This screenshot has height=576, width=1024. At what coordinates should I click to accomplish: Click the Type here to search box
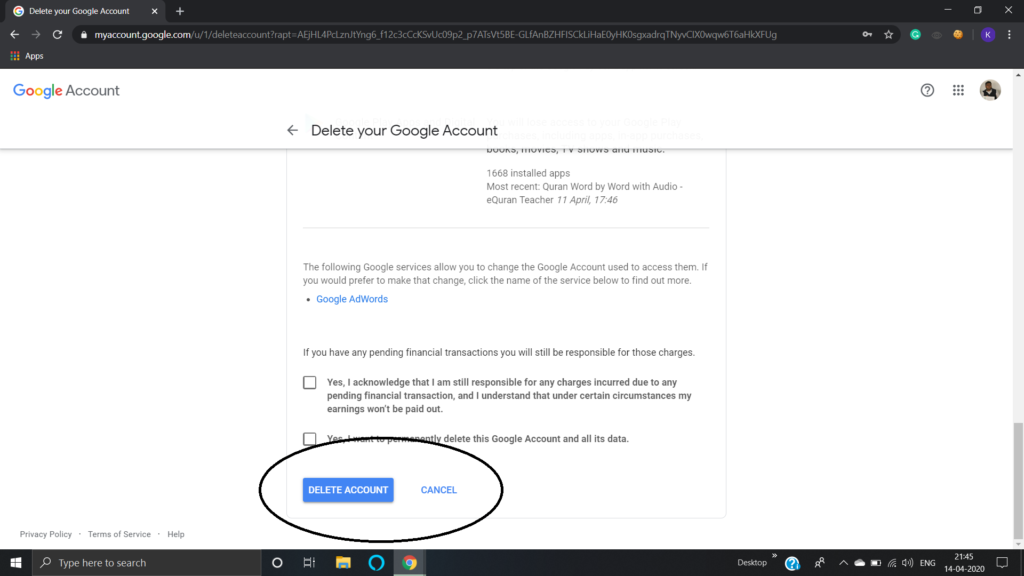point(147,562)
